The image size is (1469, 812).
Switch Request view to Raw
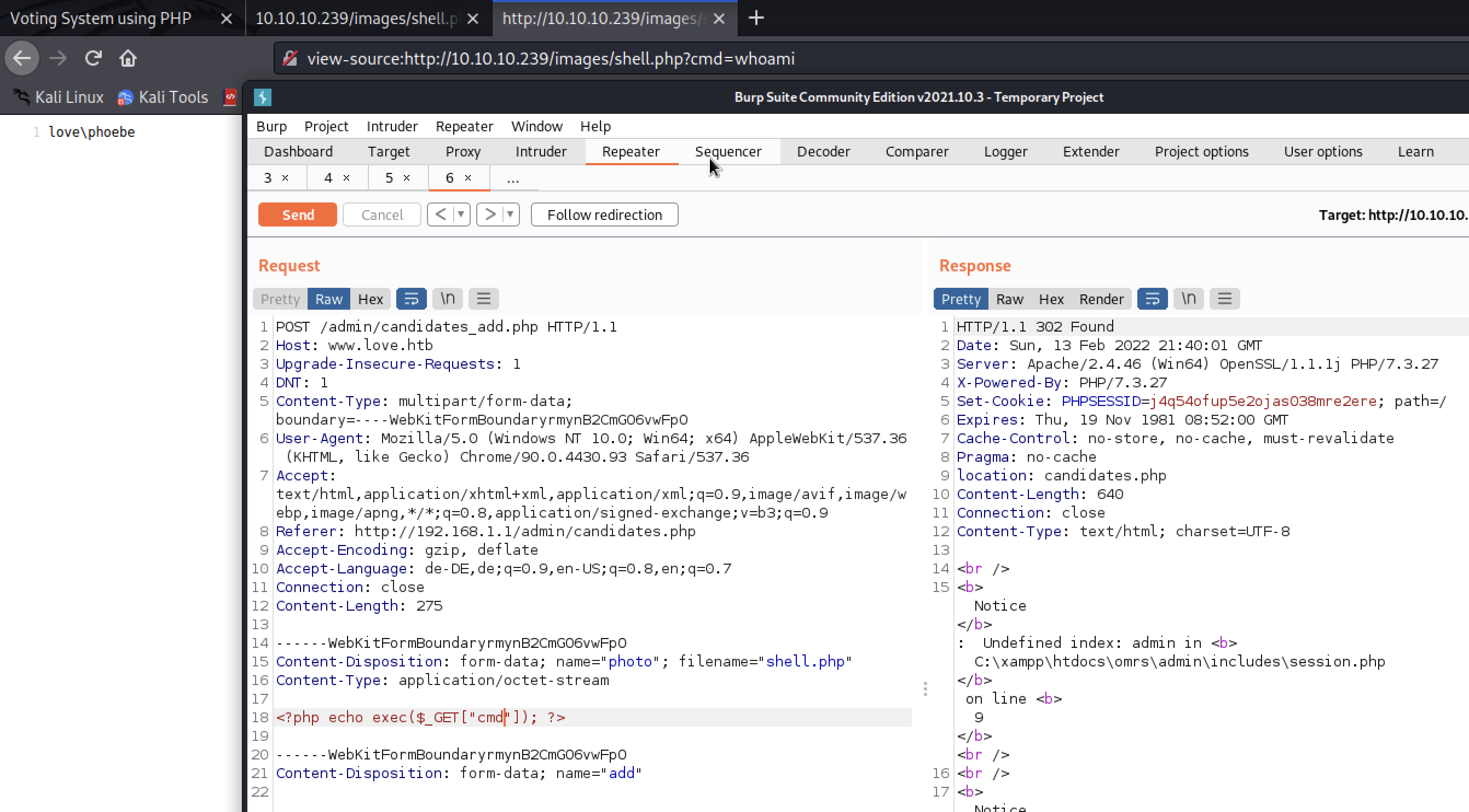point(329,299)
